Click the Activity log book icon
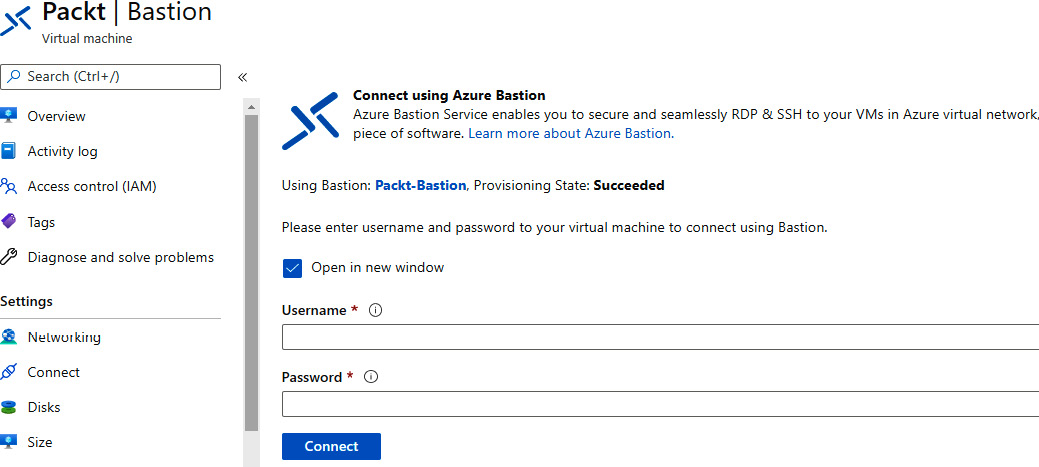This screenshot has height=467, width=1039. [x=9, y=151]
